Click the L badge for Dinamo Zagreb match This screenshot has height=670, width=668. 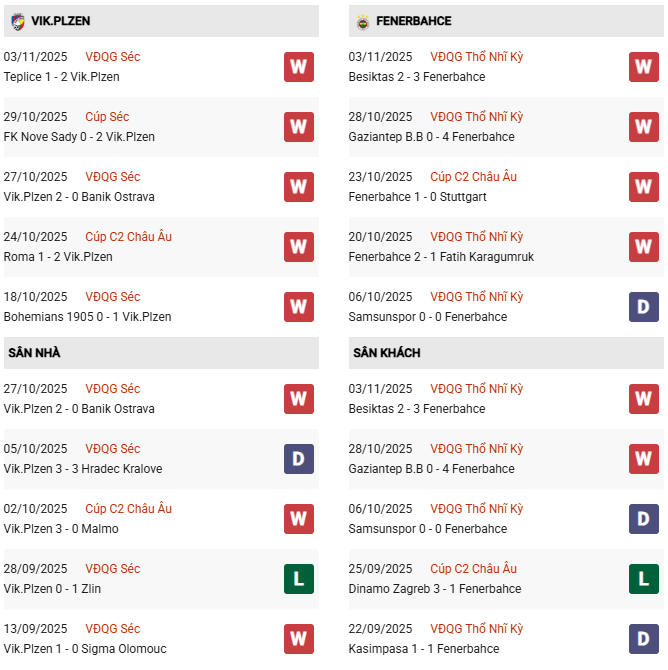click(x=643, y=579)
